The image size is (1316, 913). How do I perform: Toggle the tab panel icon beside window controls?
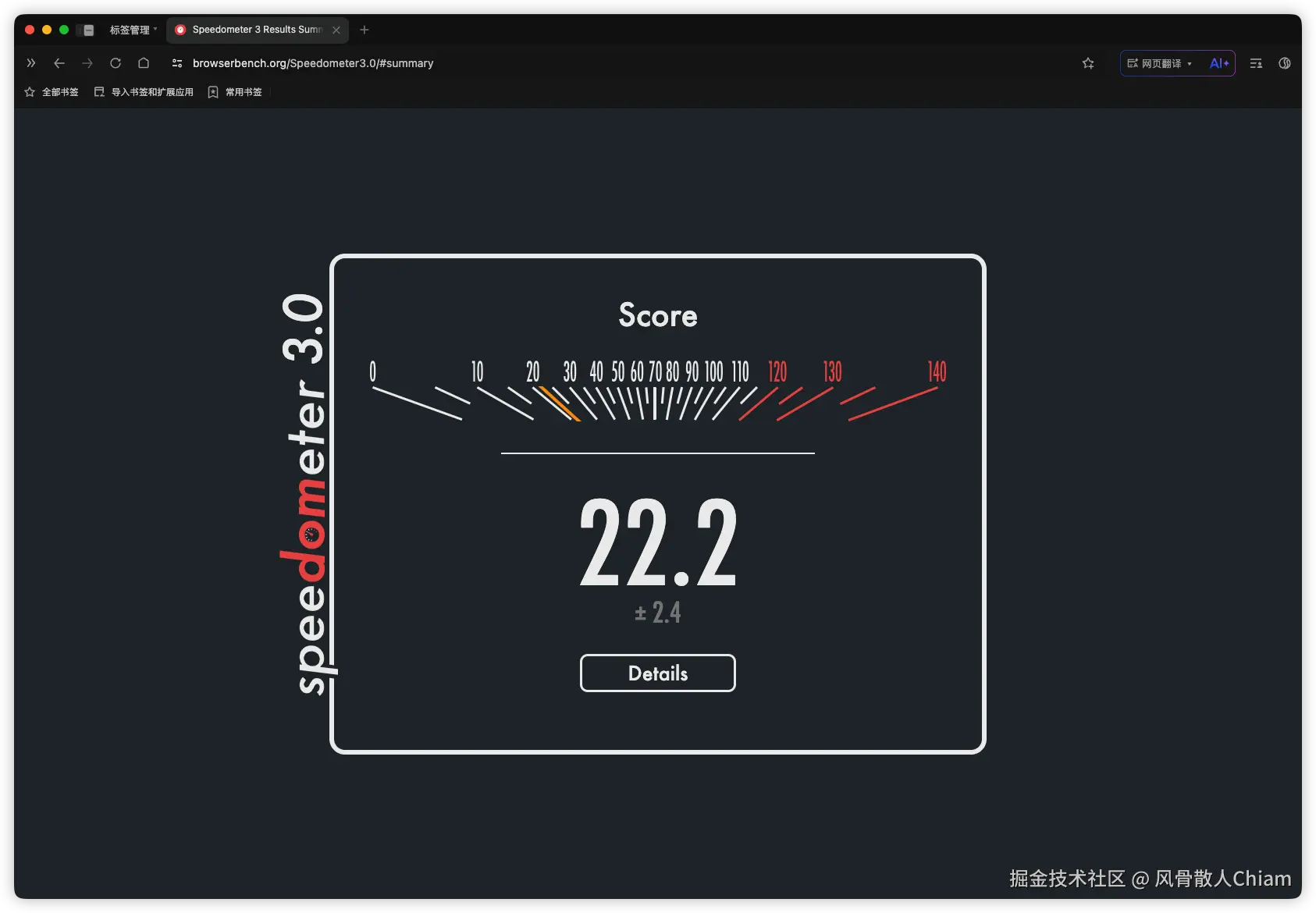(x=88, y=30)
